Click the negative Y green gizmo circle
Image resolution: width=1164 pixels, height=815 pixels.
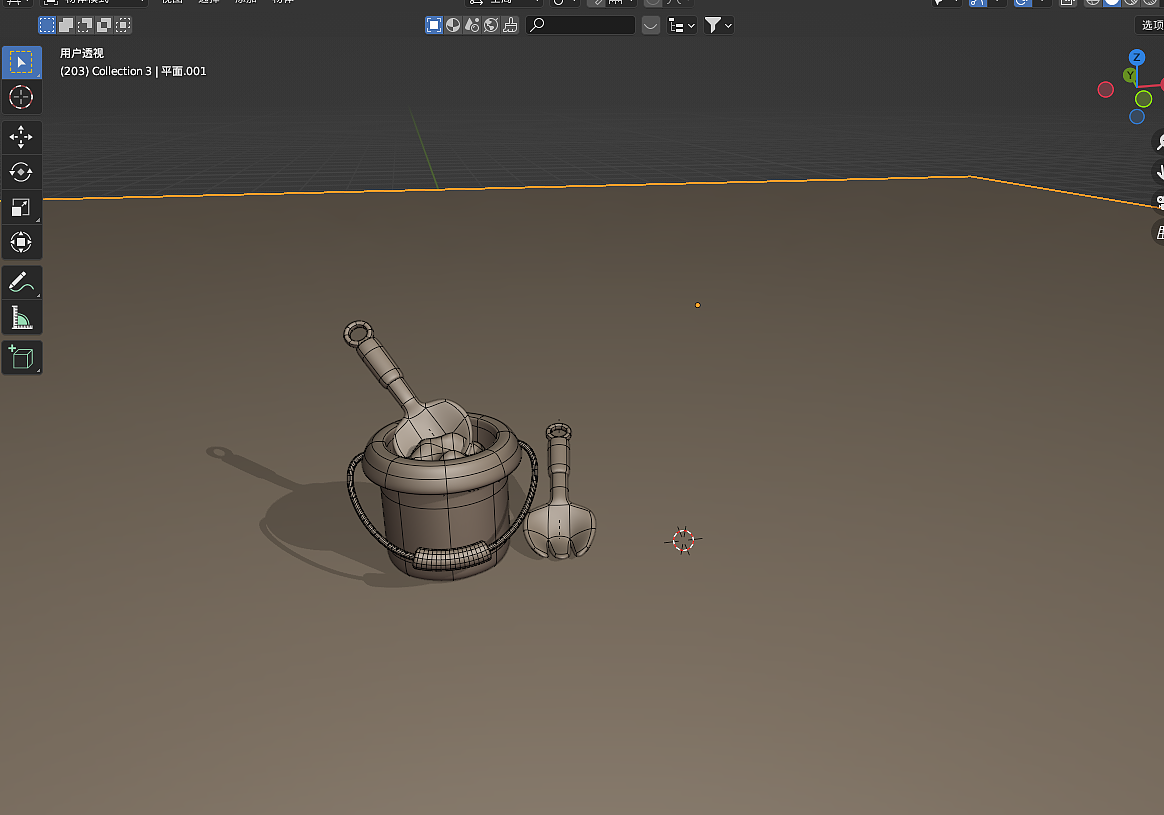coord(1143,99)
